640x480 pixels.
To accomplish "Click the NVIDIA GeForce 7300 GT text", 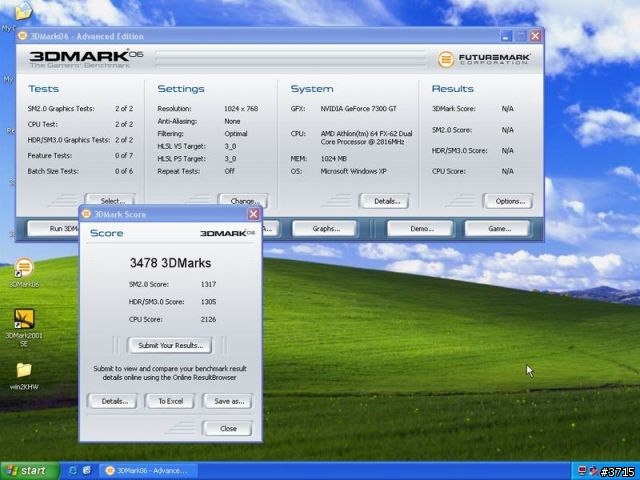I will 358,109.
